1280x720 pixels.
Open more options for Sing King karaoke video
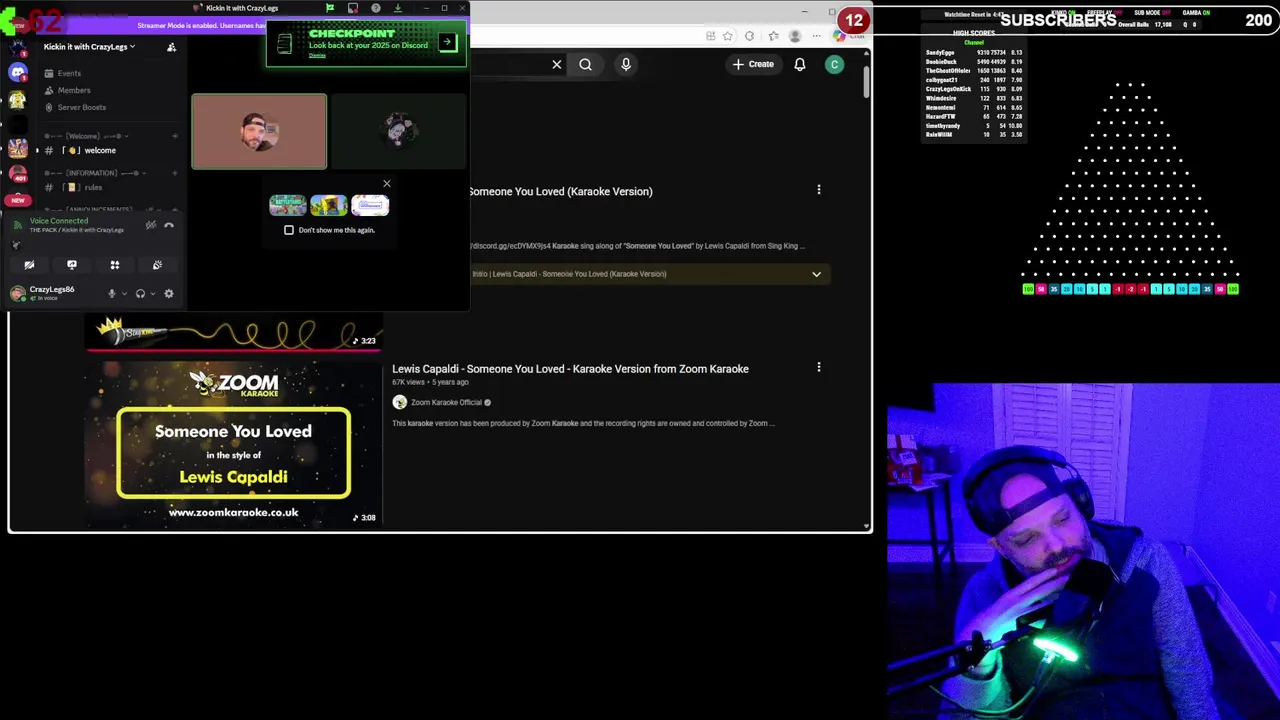(x=819, y=190)
